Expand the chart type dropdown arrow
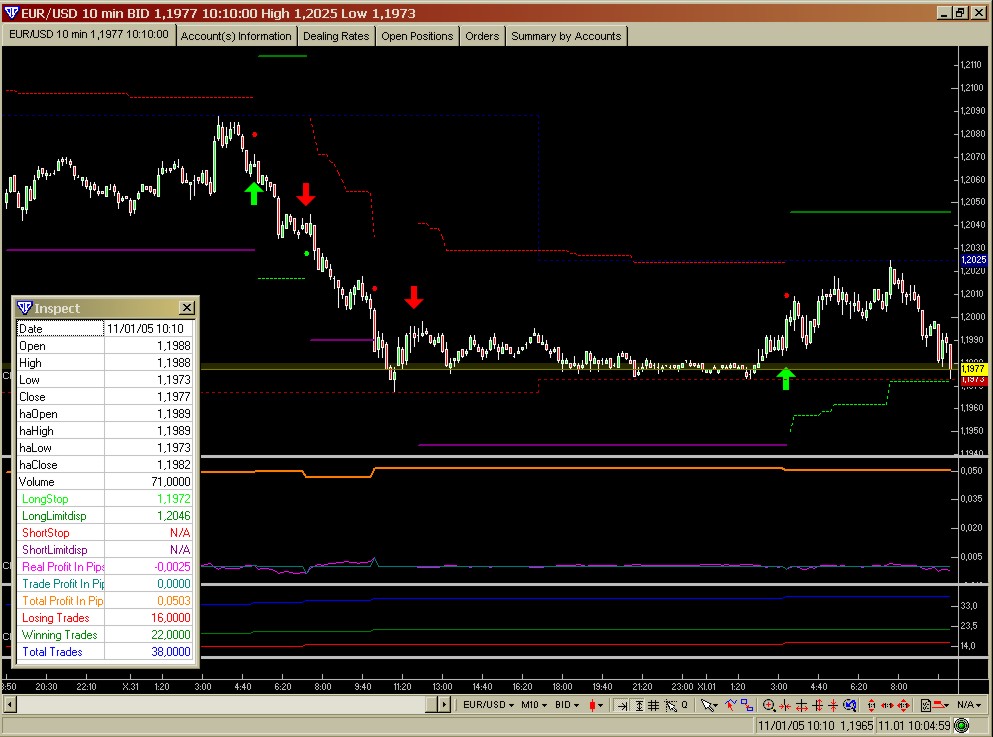 click(600, 705)
